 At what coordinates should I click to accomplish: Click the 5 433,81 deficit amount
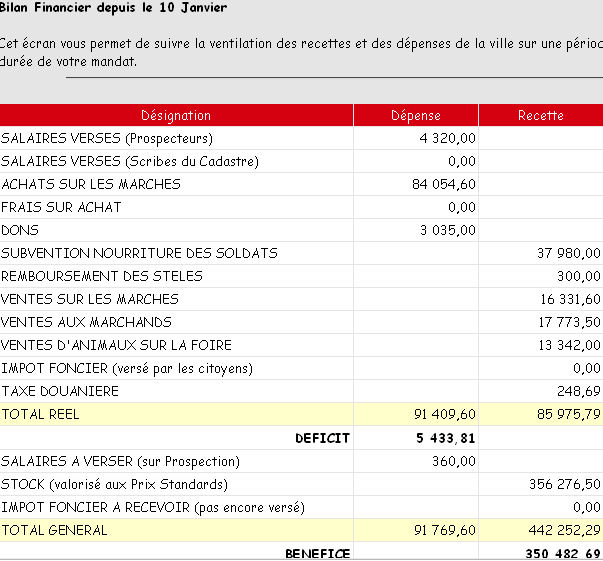(x=446, y=438)
